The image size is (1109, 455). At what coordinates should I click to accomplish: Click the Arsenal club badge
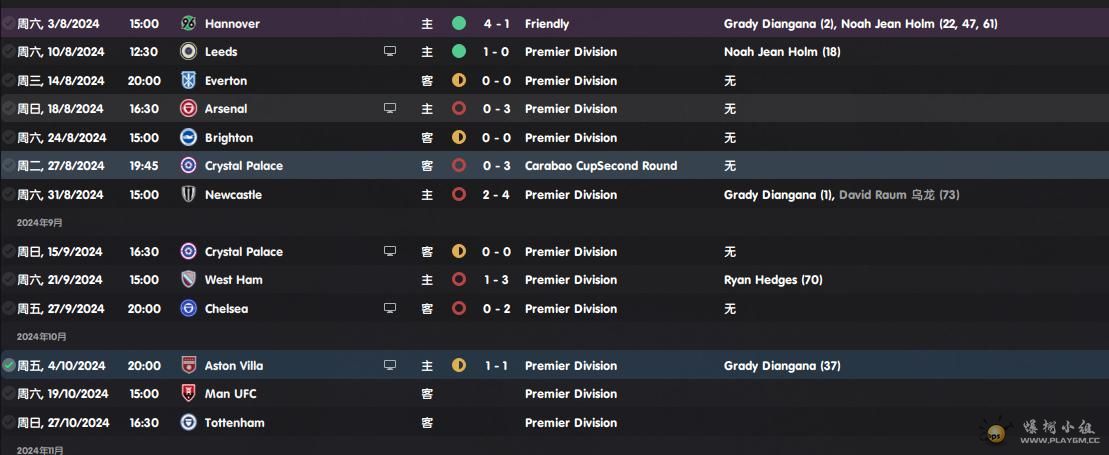188,108
